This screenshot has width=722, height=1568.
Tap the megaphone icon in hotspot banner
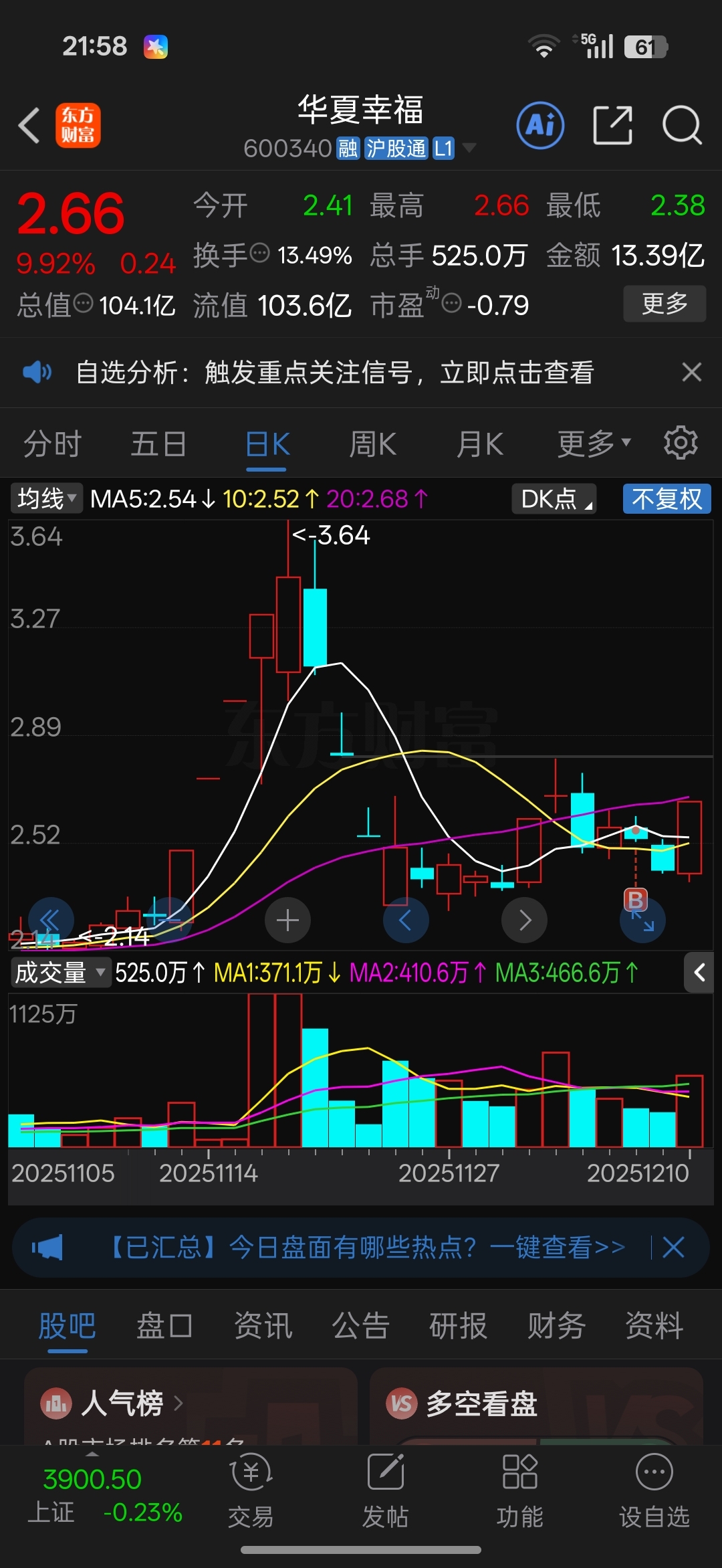[x=47, y=1248]
